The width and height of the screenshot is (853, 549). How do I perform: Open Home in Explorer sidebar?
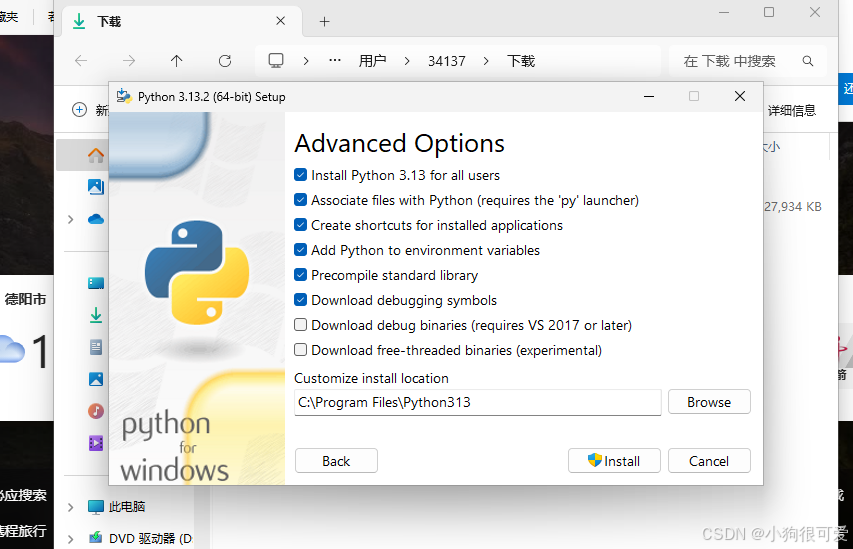click(x=96, y=156)
